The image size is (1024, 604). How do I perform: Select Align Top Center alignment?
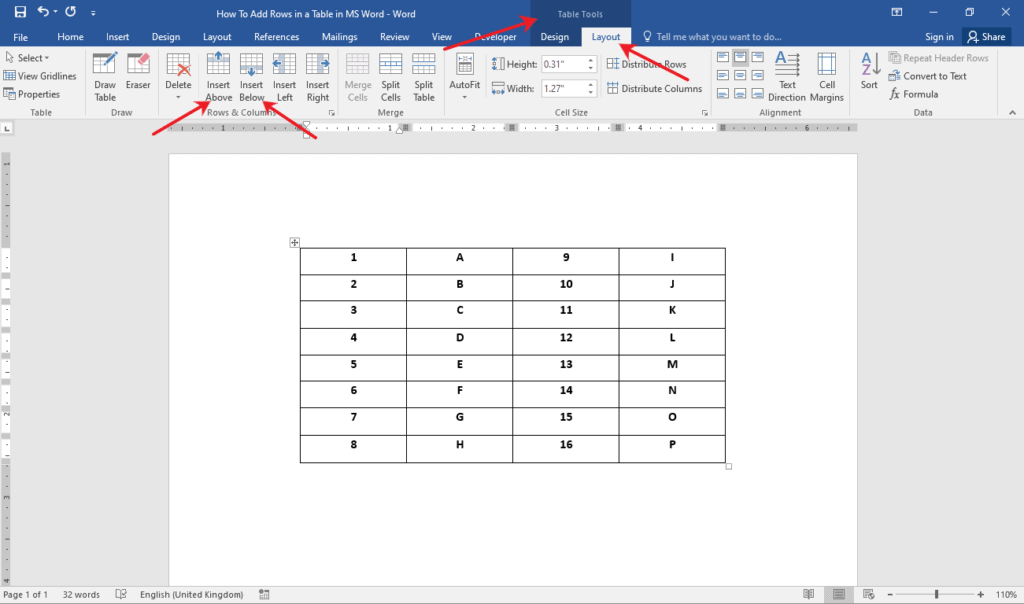740,57
